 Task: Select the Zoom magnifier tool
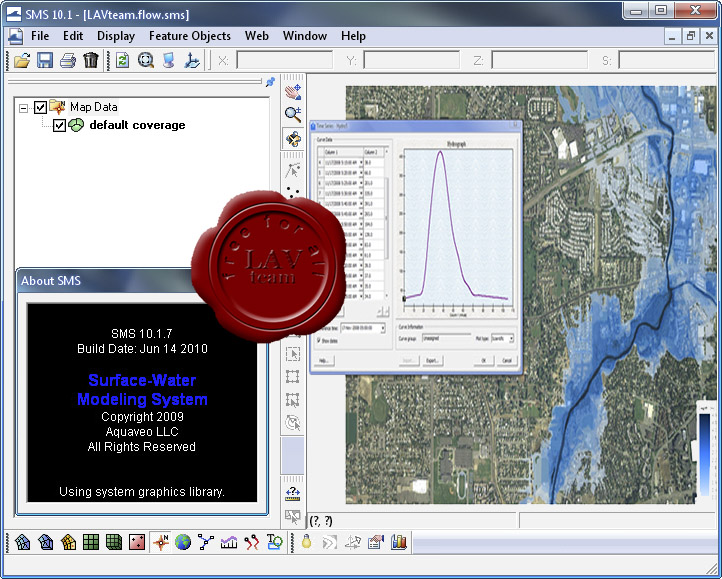coord(293,114)
